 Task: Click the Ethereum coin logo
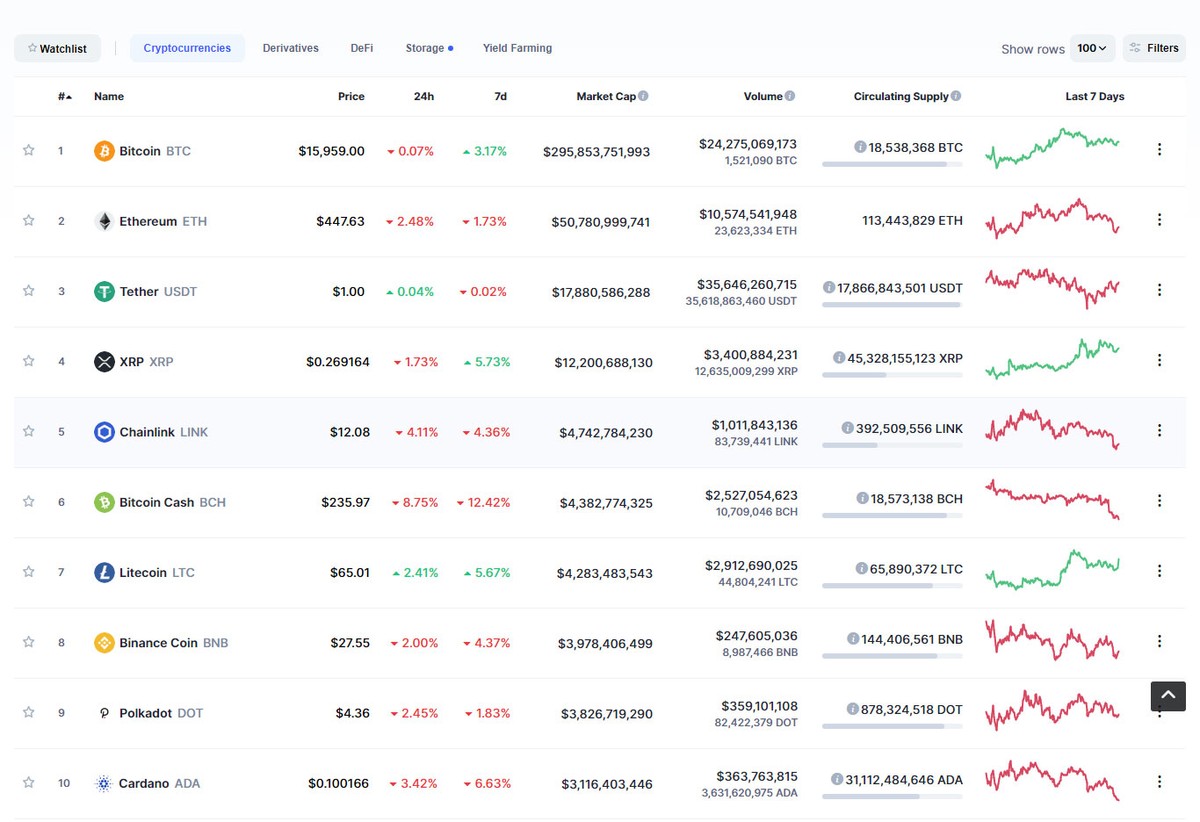point(104,221)
